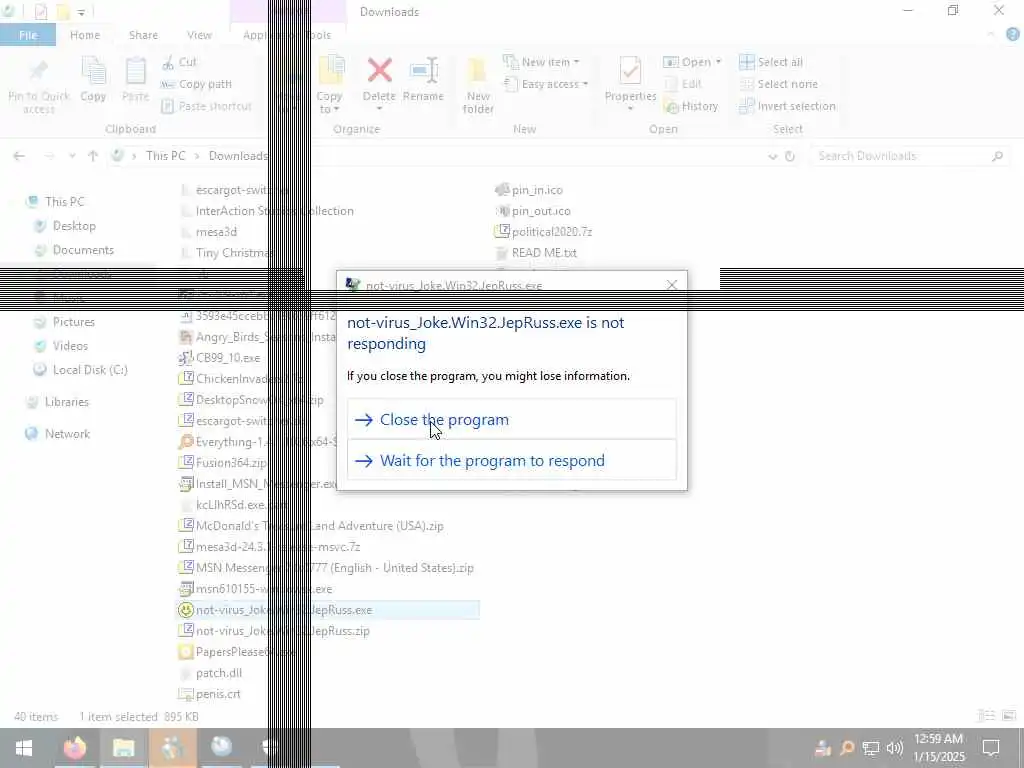Open the Windows Start menu

24,748
